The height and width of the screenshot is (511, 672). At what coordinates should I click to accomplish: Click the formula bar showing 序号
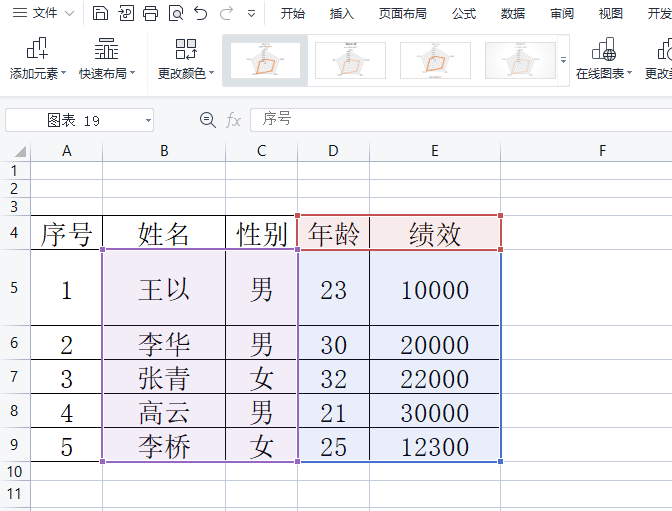pyautogui.click(x=461, y=120)
